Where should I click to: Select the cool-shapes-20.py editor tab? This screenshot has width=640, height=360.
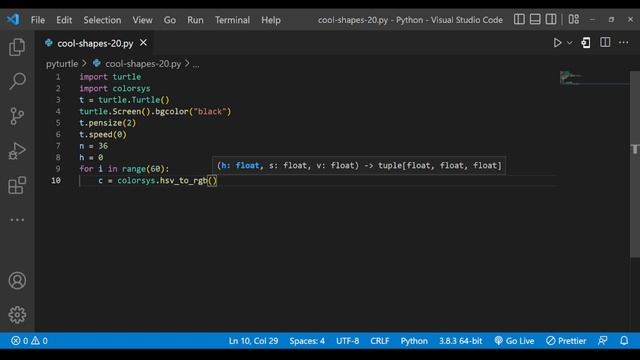point(95,43)
